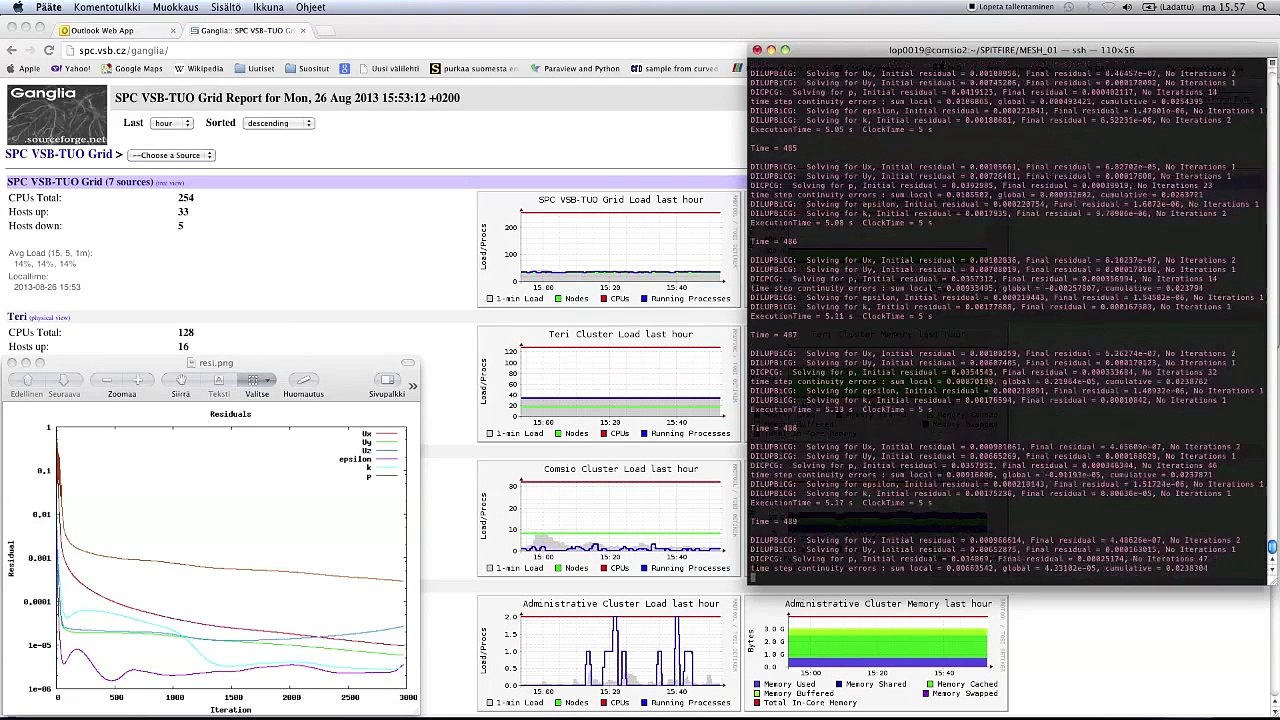The width and height of the screenshot is (1280, 720).
Task: Click the address bar showing spc.vsb.cz/ganglia
Action: 400,50
